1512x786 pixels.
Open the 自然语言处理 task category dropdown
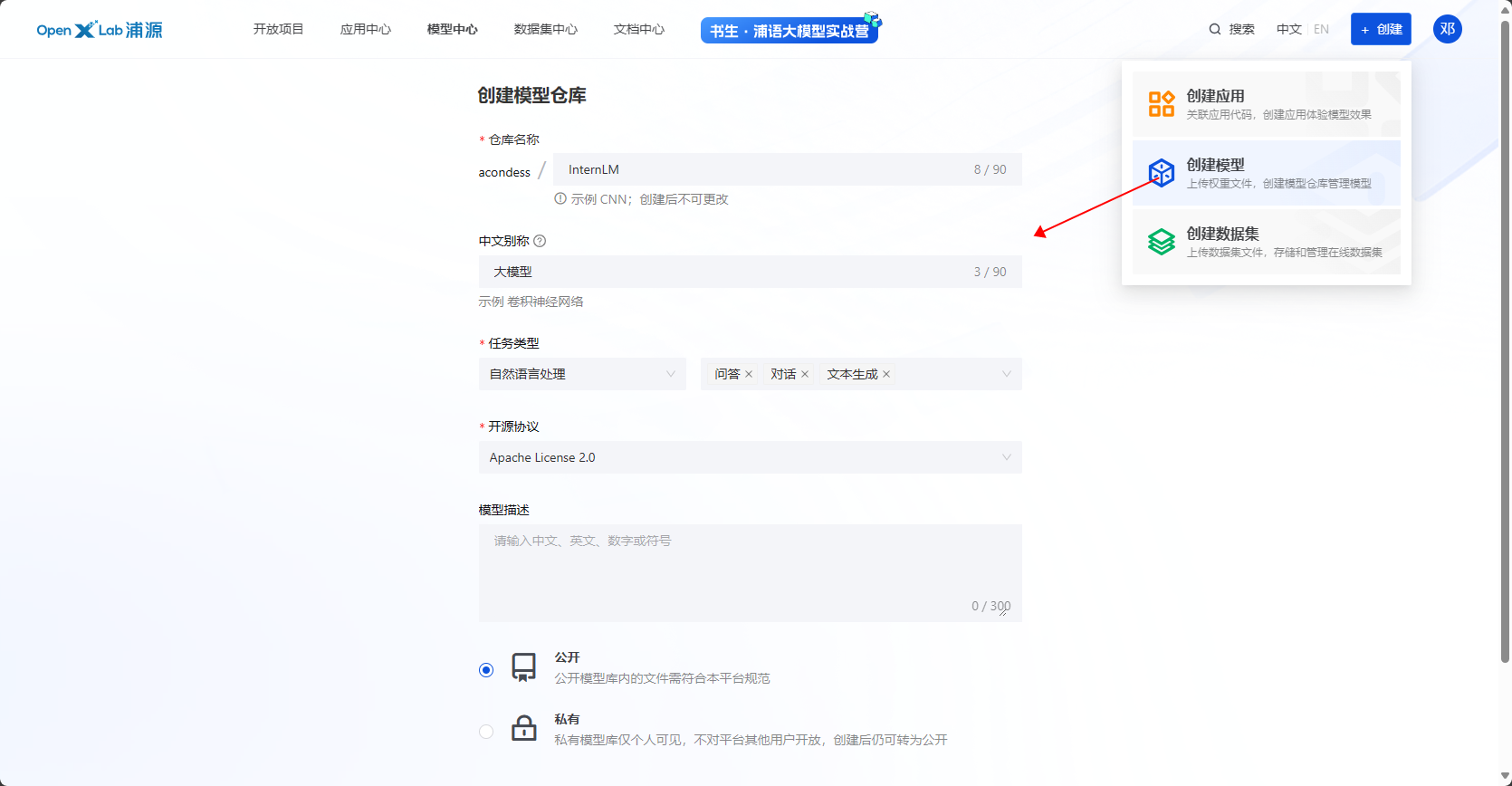pyautogui.click(x=582, y=374)
